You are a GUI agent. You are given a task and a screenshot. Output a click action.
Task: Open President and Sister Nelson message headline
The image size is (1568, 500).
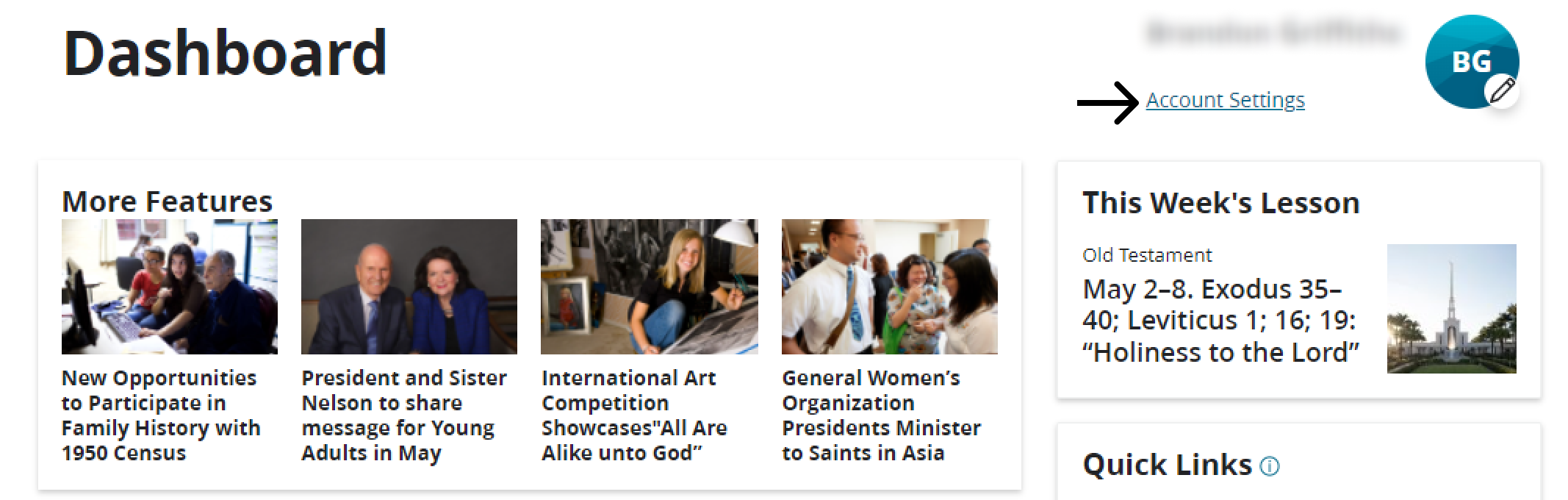(x=404, y=415)
